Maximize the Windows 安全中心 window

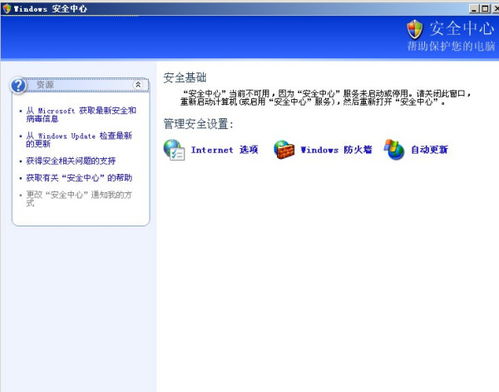[x=485, y=9]
